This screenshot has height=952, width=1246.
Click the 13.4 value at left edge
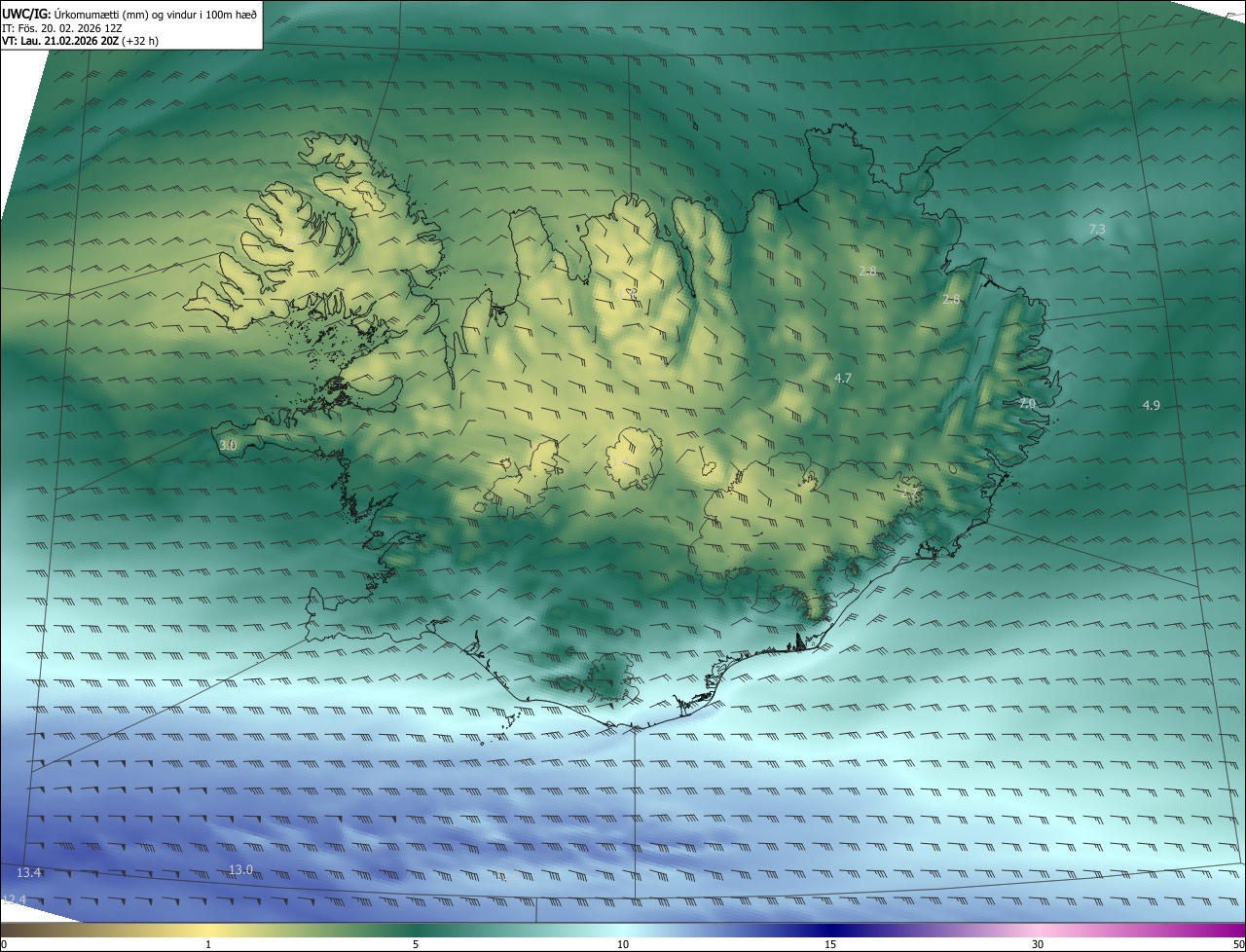point(29,872)
